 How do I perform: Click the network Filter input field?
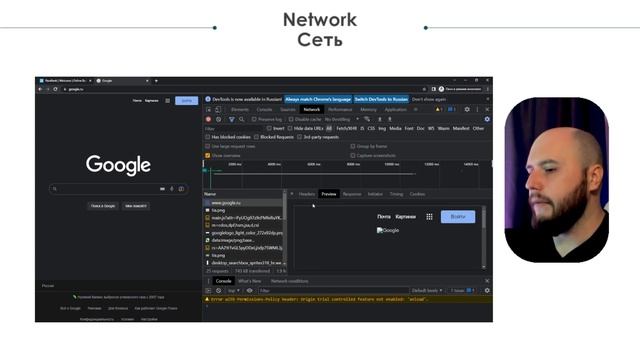(234, 128)
